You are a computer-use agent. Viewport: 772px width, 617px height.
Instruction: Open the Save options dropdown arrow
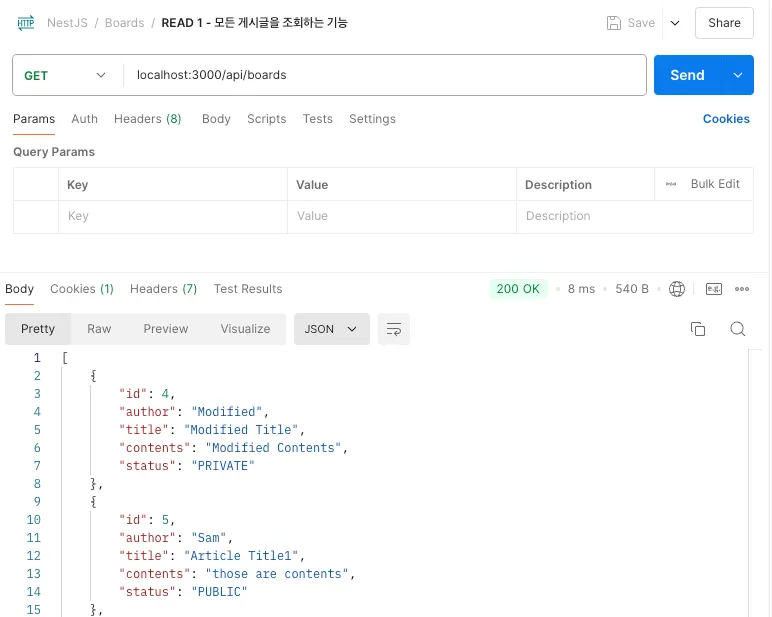[674, 22]
